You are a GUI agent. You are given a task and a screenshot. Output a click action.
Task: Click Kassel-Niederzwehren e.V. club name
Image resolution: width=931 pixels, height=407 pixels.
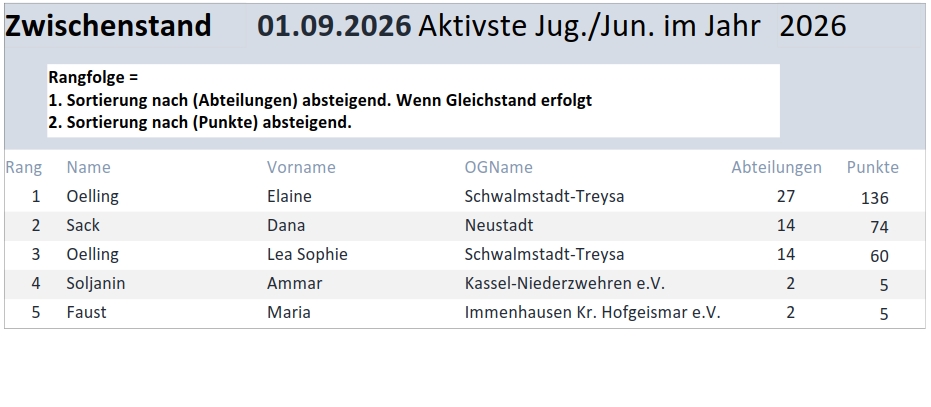564,283
